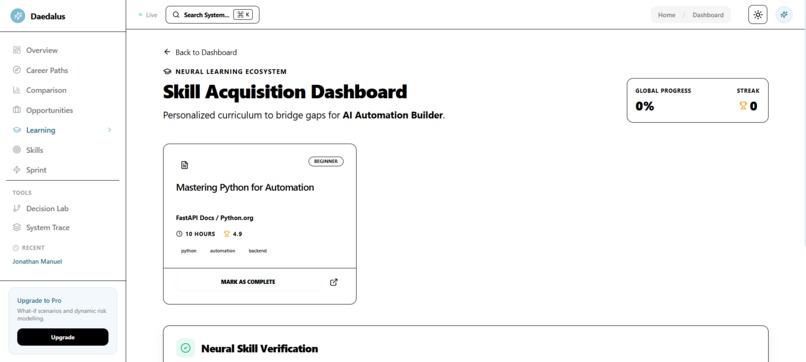Click the black Upgrade button
Viewport: 806px width, 362px height.
tap(63, 337)
